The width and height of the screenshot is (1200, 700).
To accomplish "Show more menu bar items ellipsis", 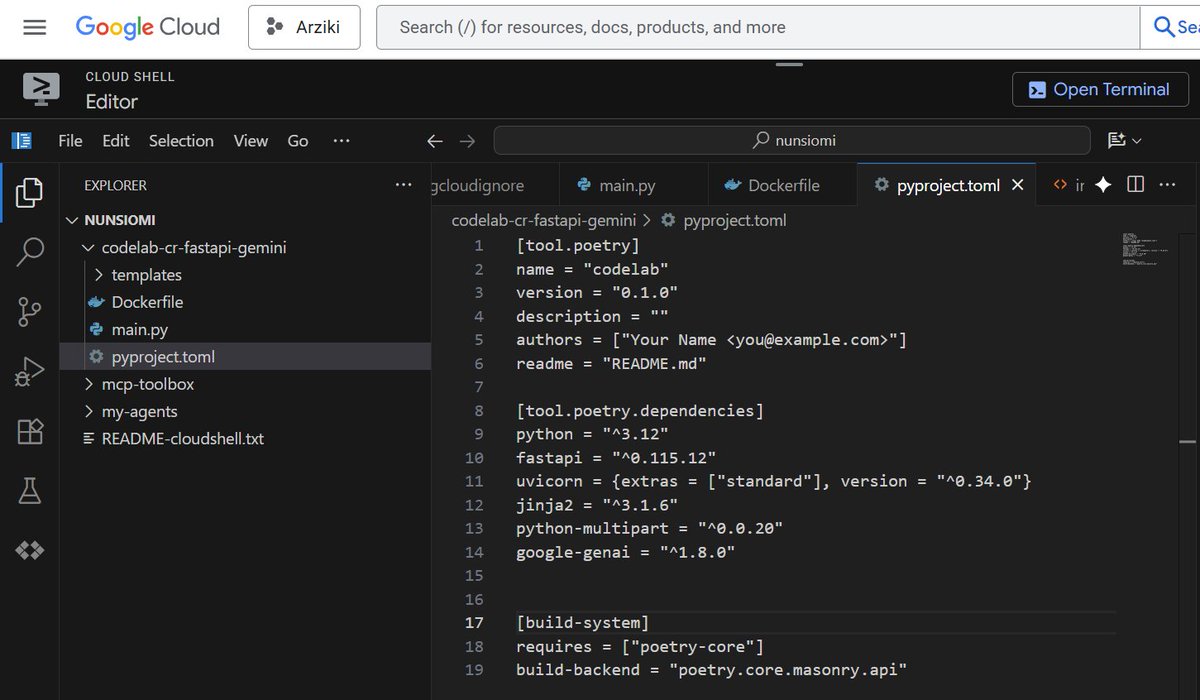I will point(342,141).
